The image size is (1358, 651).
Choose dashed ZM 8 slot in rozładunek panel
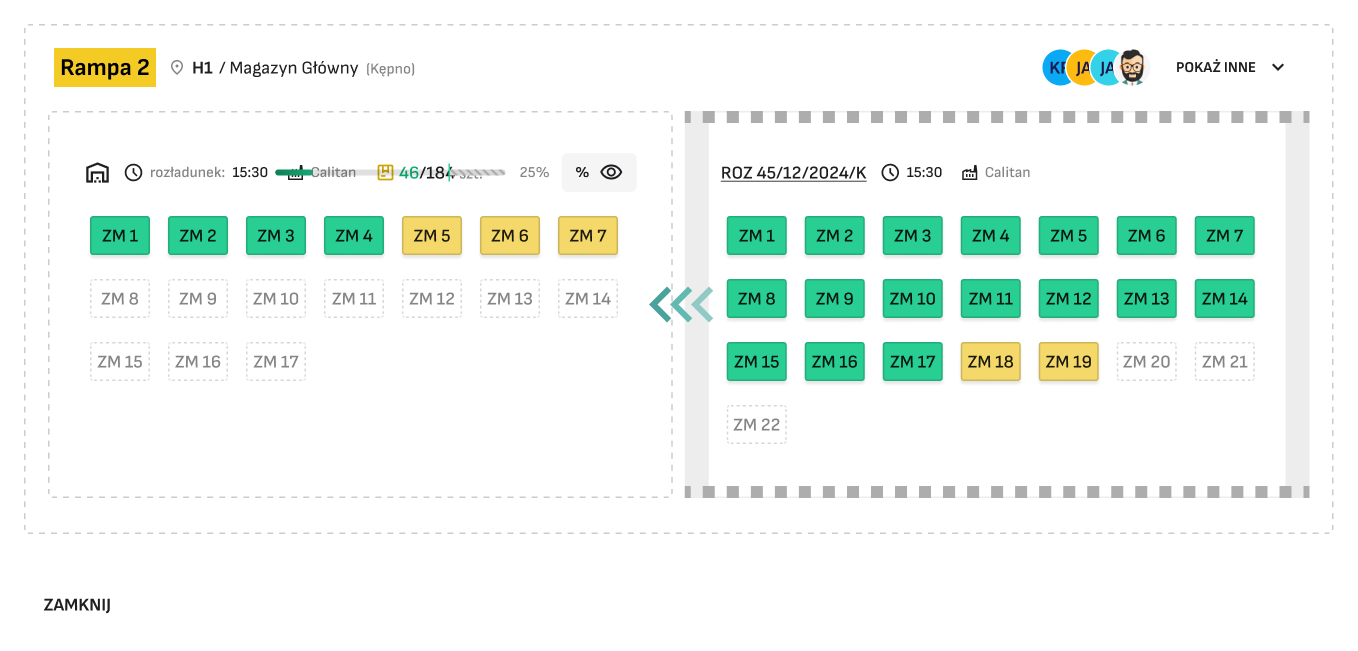tap(120, 298)
